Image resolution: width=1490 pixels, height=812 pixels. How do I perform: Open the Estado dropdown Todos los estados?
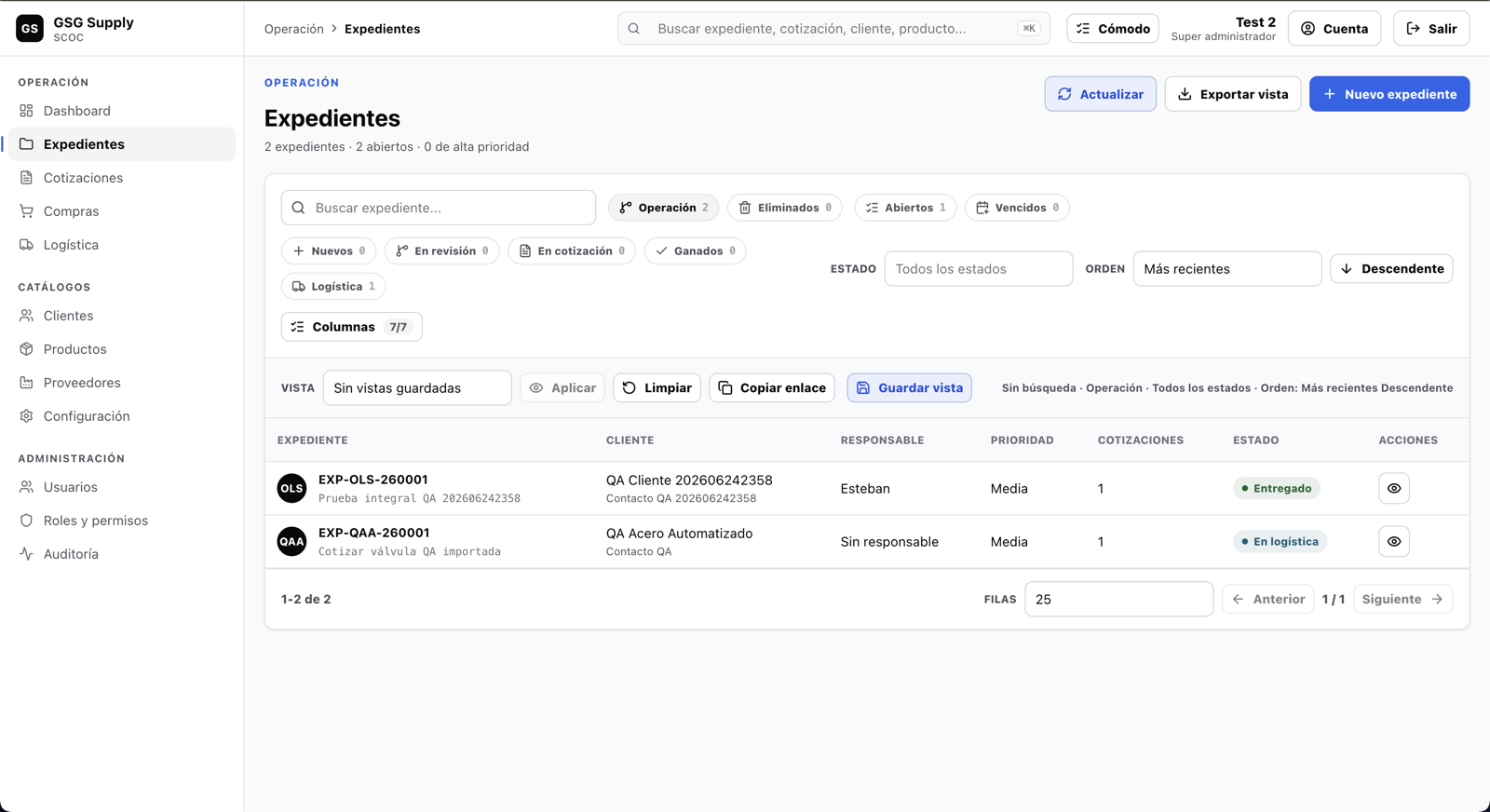point(979,269)
